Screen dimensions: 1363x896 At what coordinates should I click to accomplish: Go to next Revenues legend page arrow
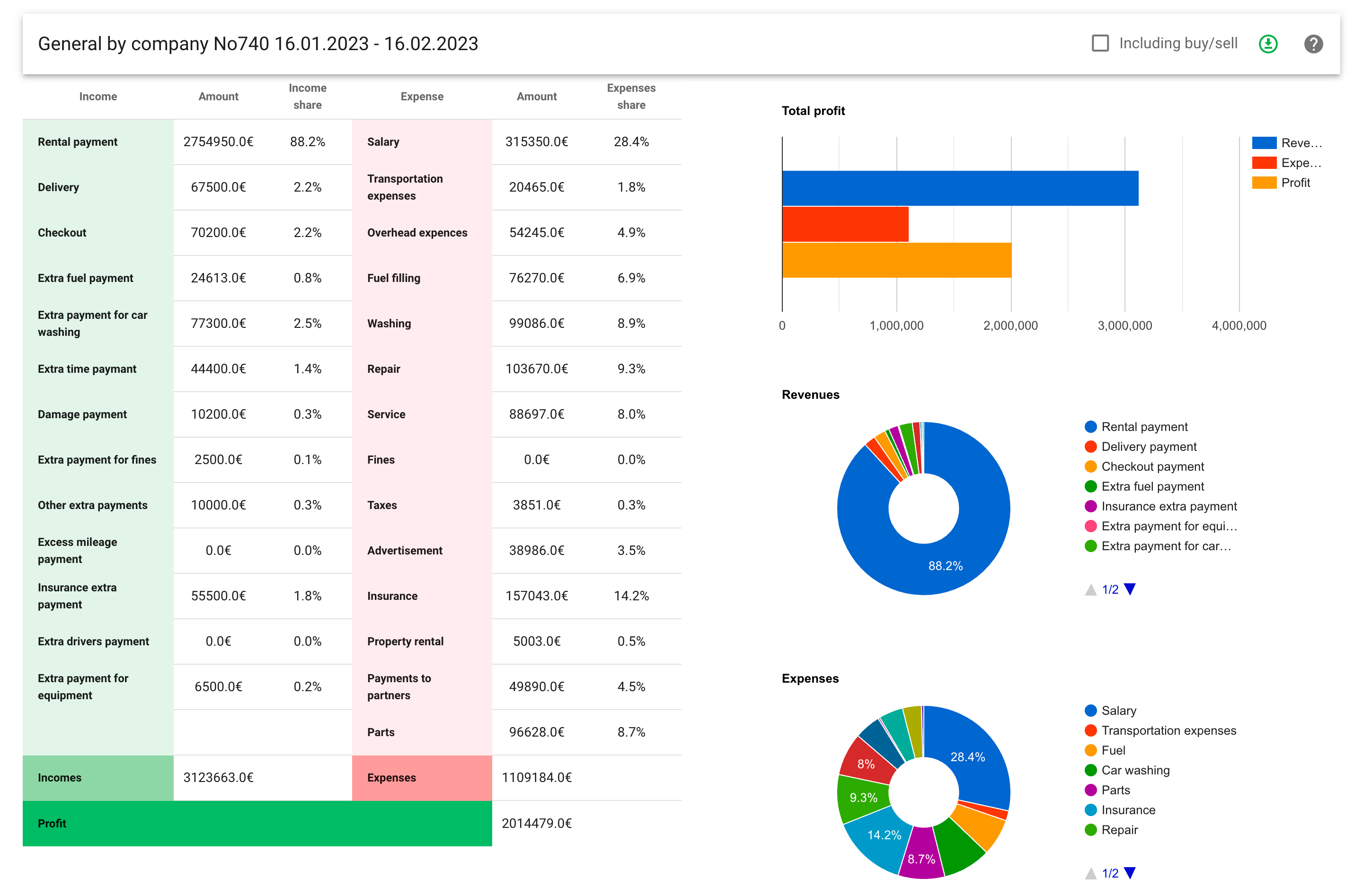1129,589
